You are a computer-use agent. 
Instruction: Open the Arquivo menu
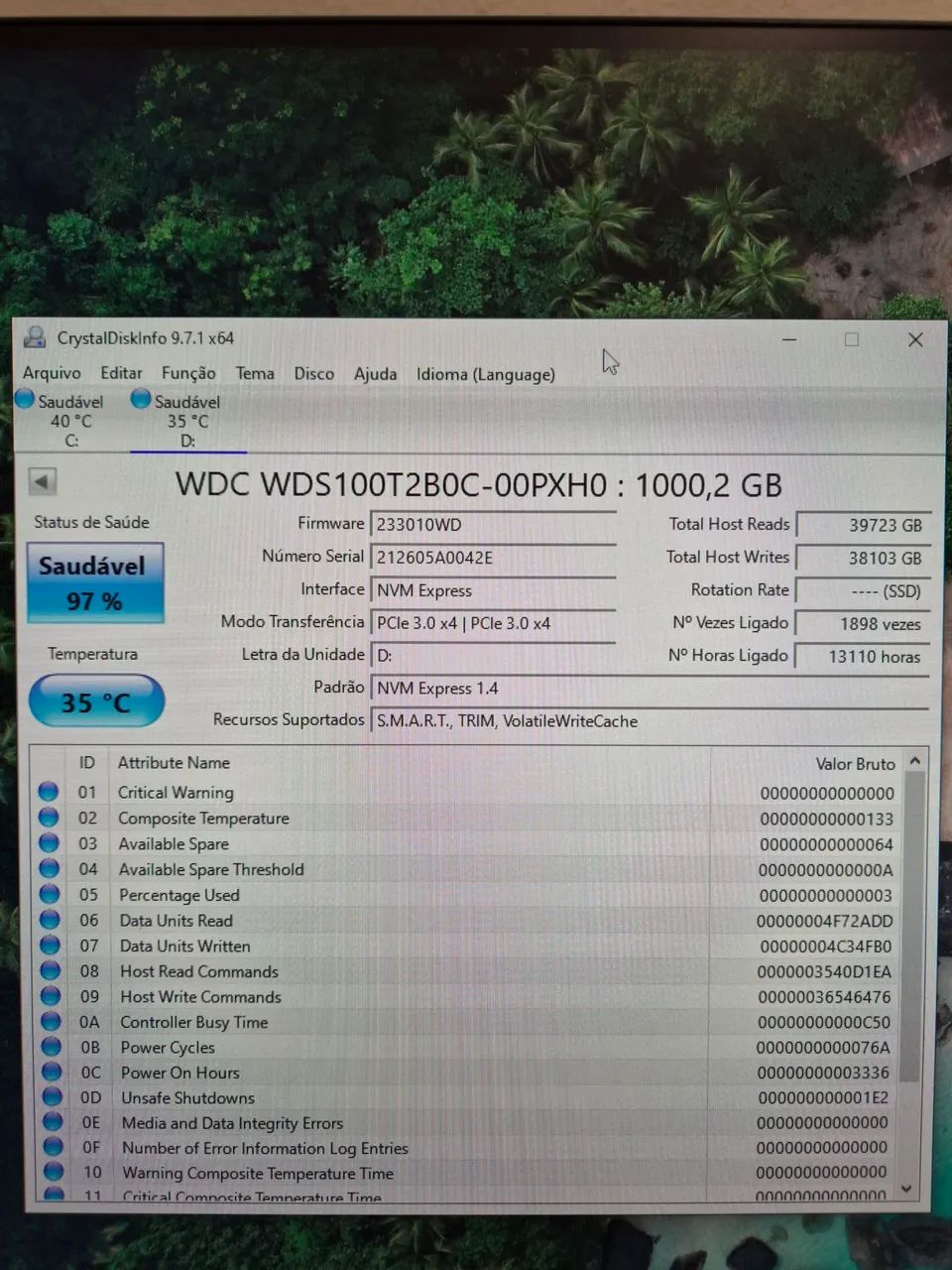(x=52, y=373)
